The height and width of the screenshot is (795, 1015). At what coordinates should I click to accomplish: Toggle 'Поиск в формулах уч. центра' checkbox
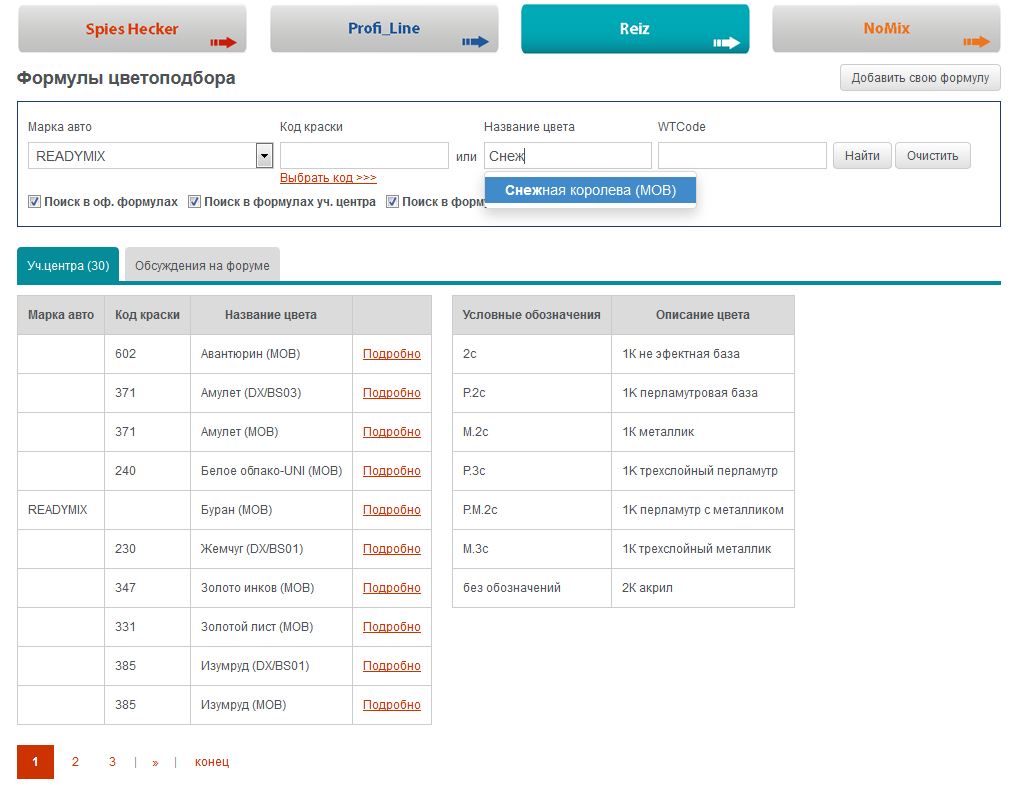tap(194, 202)
